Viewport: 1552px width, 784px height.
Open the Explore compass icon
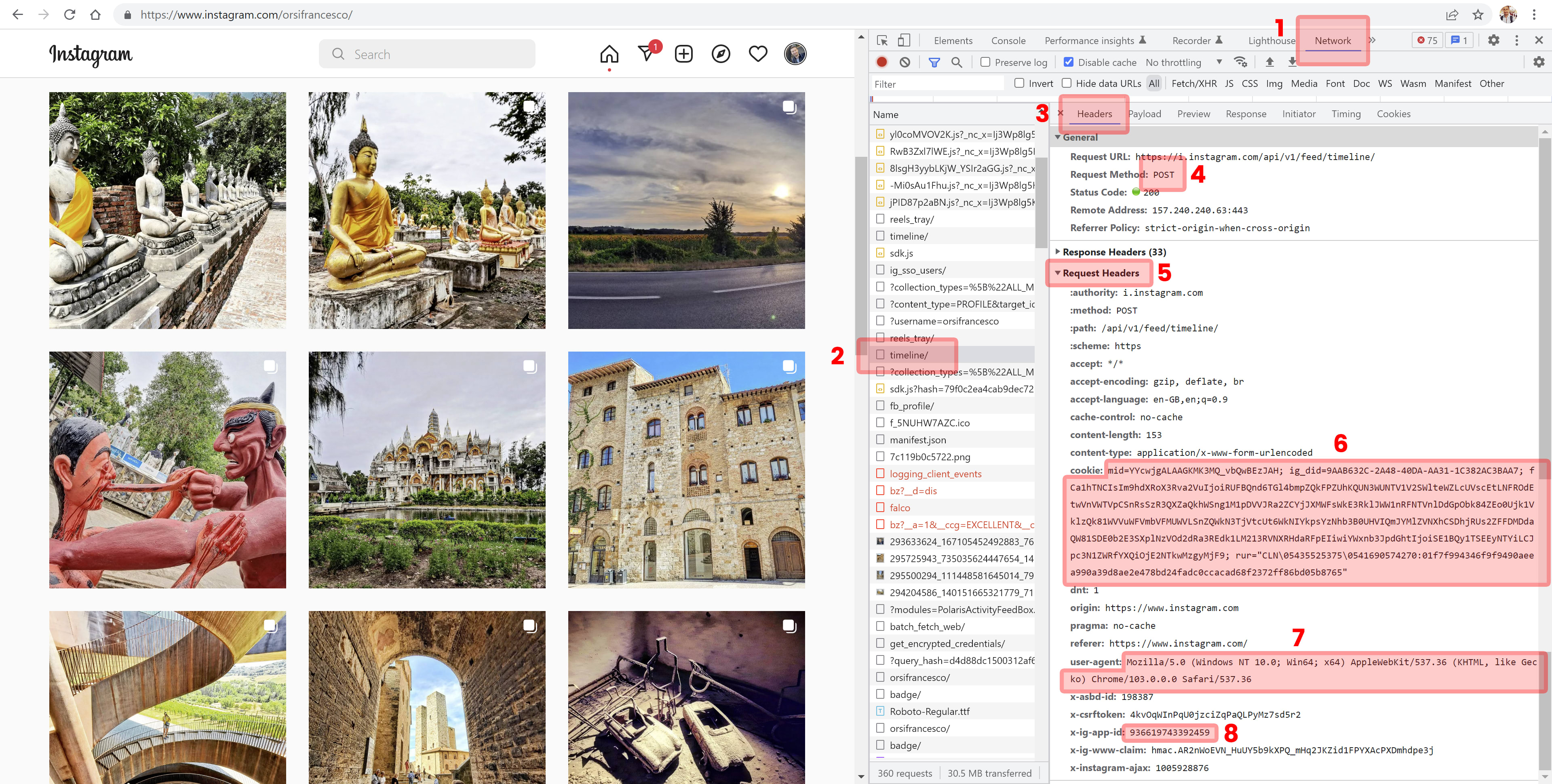coord(721,54)
